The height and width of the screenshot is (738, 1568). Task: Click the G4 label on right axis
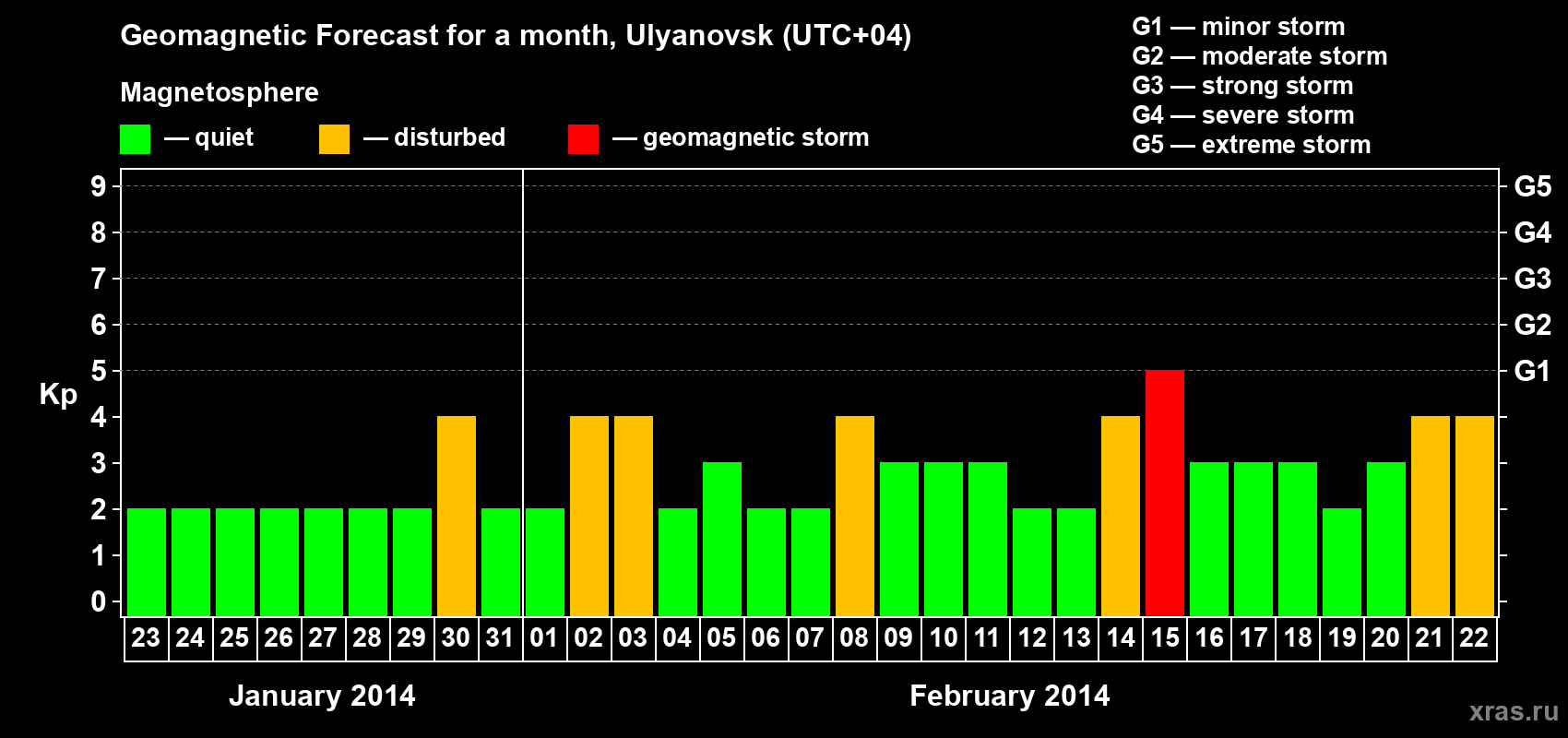pyautogui.click(x=1533, y=232)
